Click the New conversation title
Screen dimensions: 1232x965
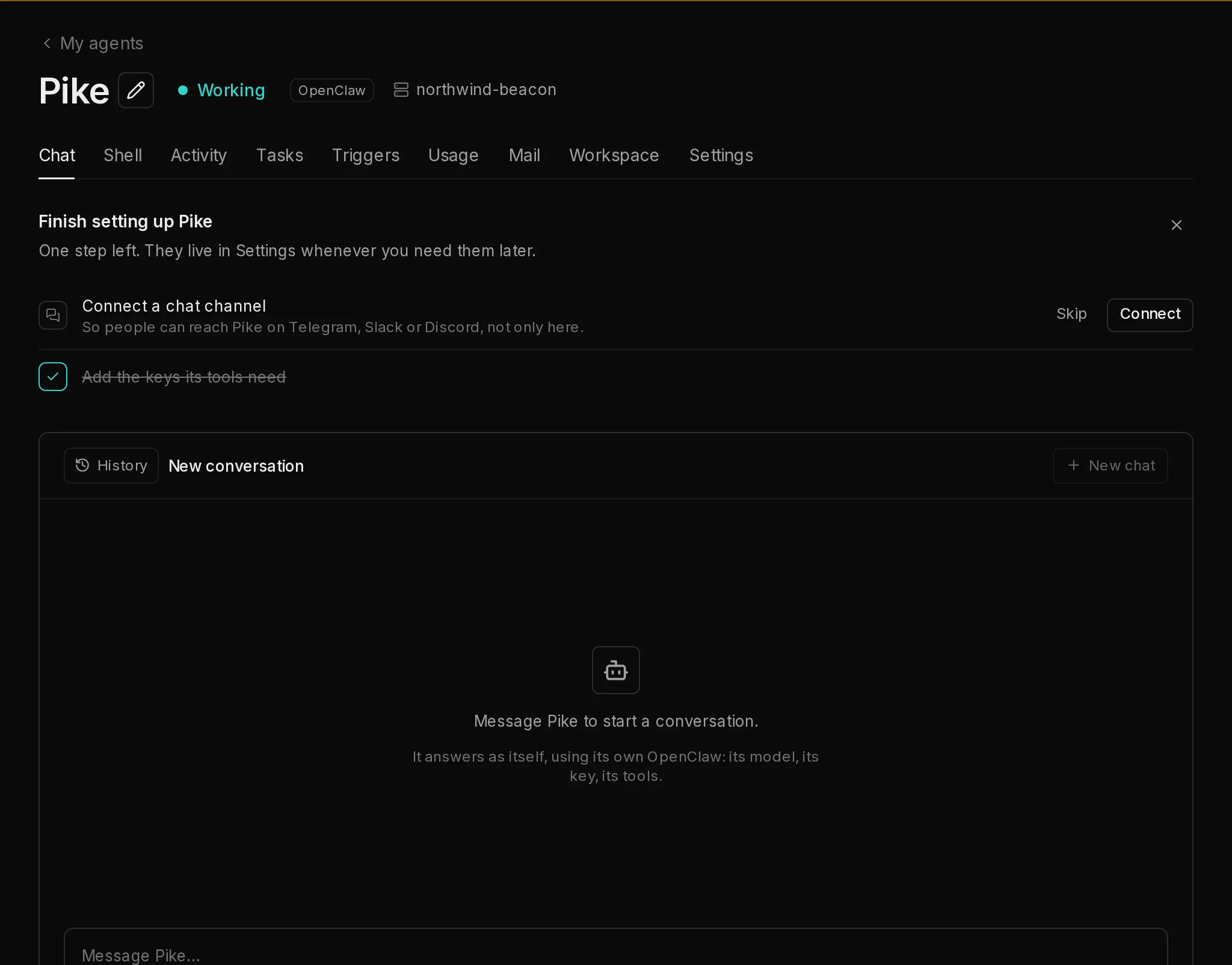236,466
